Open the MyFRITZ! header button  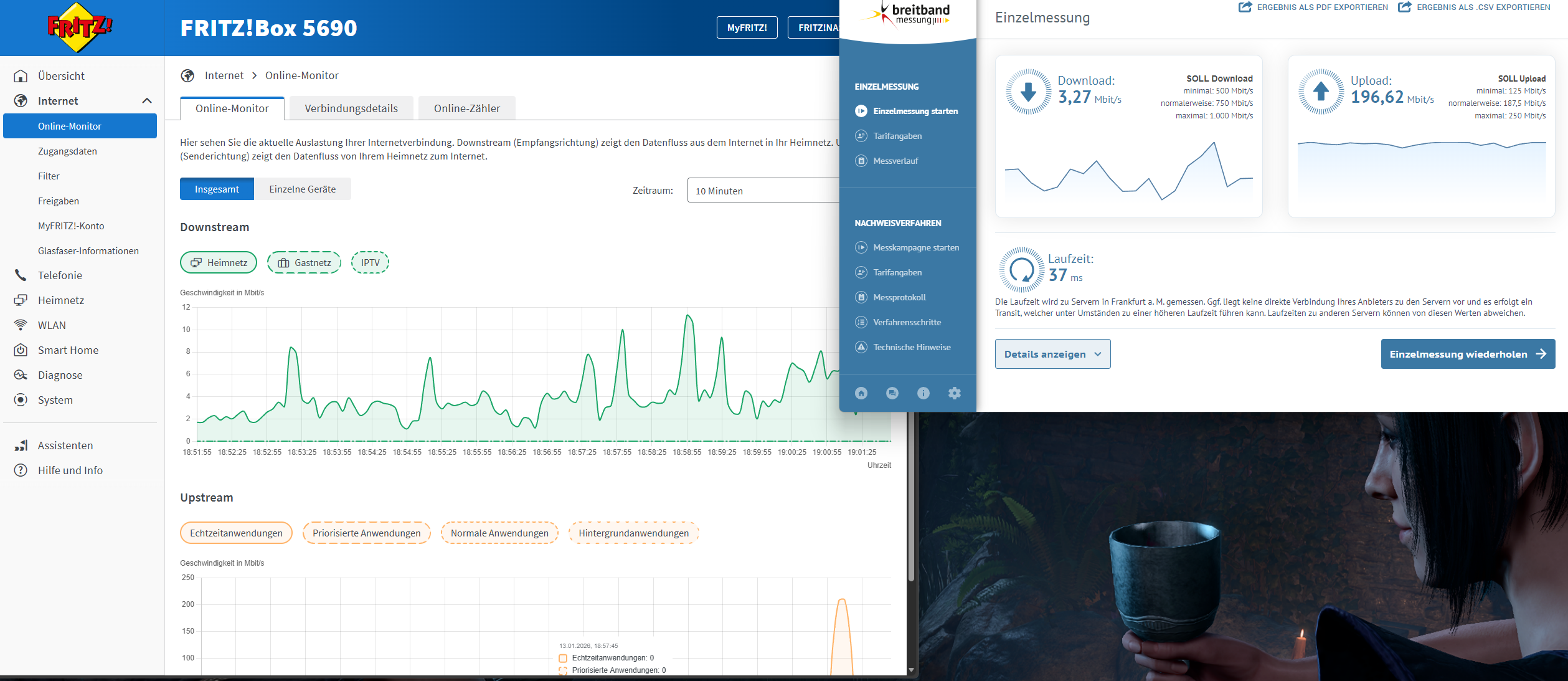coord(747,27)
